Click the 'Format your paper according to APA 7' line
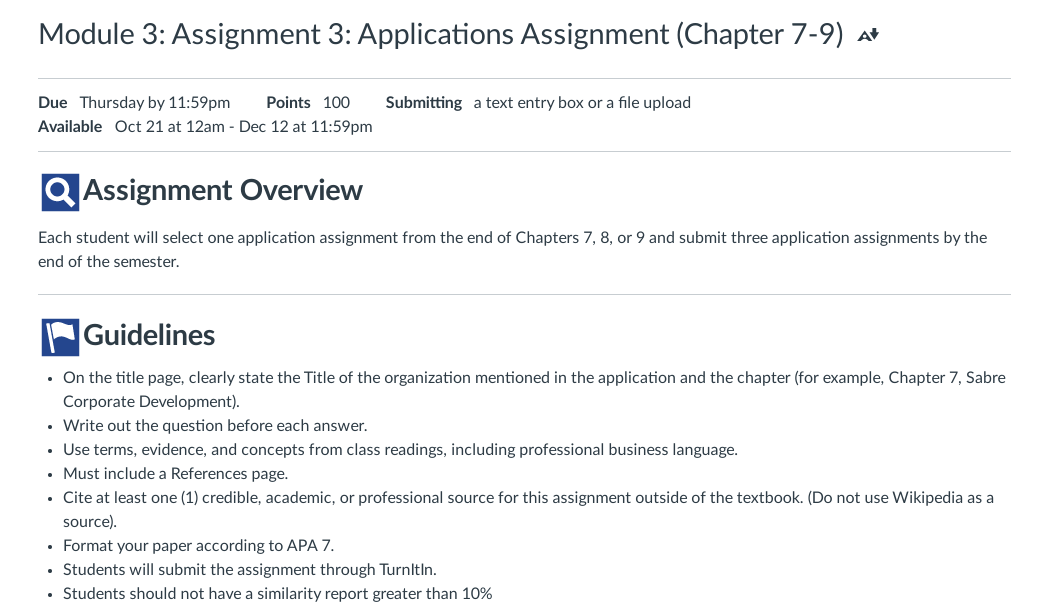 click(199, 546)
